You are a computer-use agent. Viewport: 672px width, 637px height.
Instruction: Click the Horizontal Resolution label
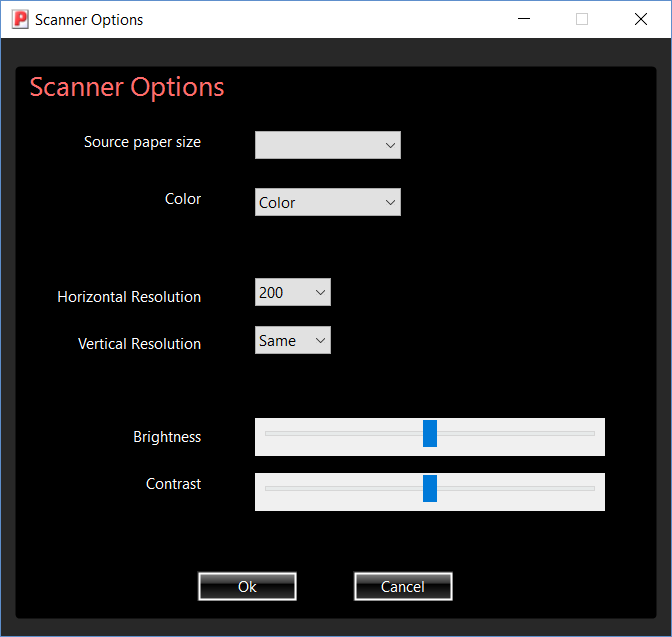click(129, 297)
